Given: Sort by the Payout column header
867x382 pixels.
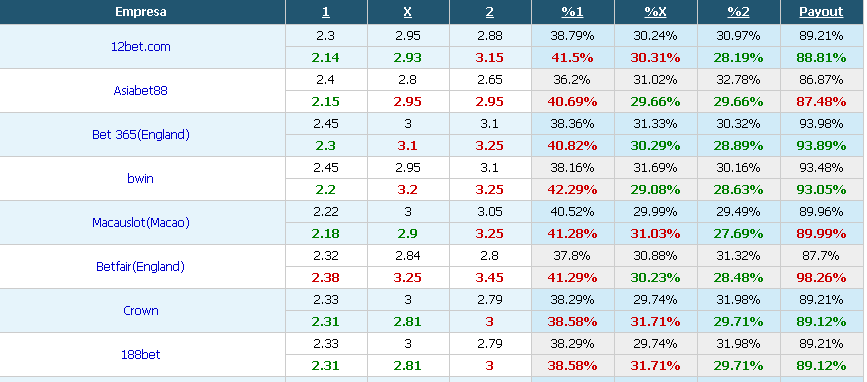Looking at the screenshot, I should point(821,12).
